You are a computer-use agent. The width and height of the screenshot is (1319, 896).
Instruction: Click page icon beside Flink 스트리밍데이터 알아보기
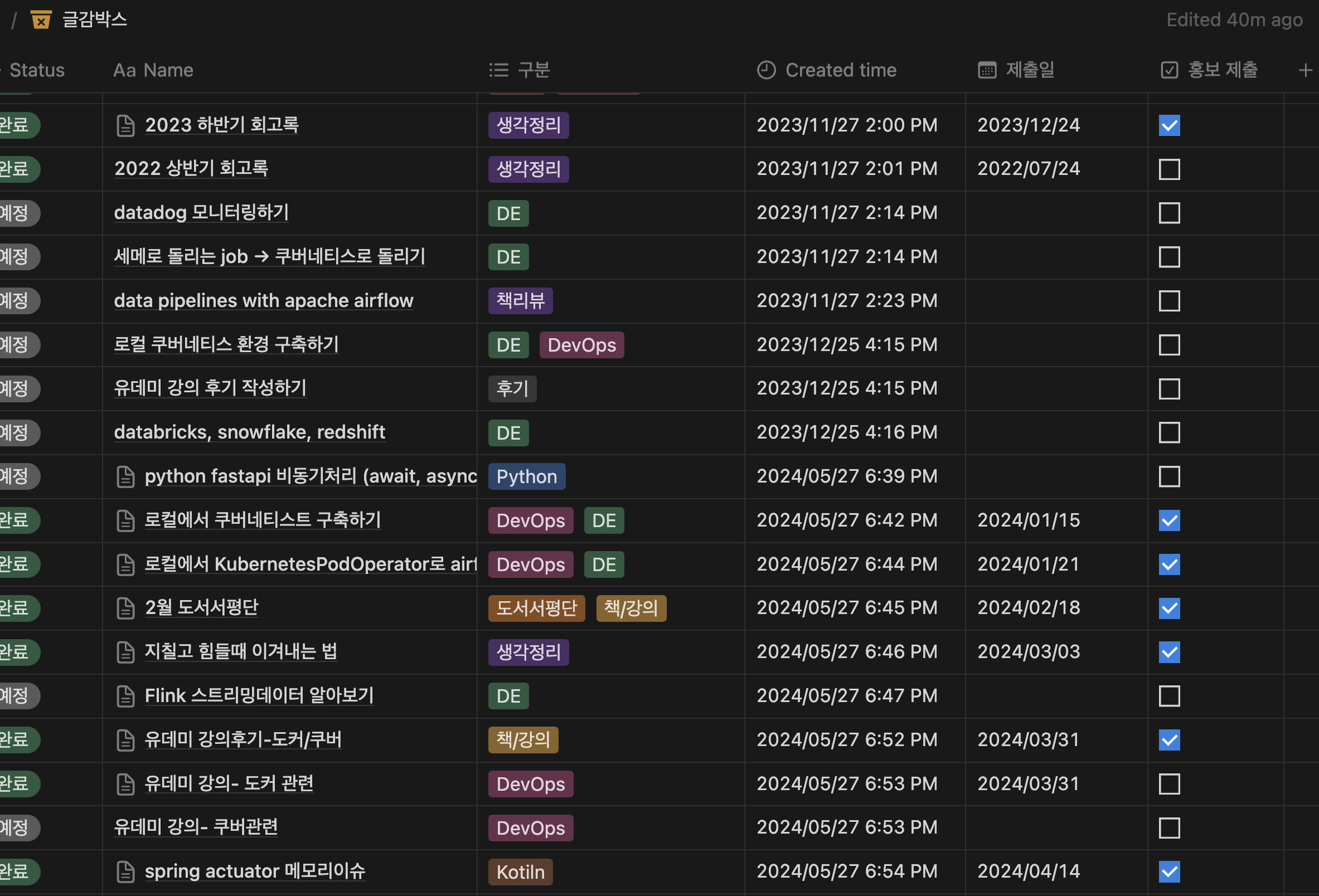125,697
